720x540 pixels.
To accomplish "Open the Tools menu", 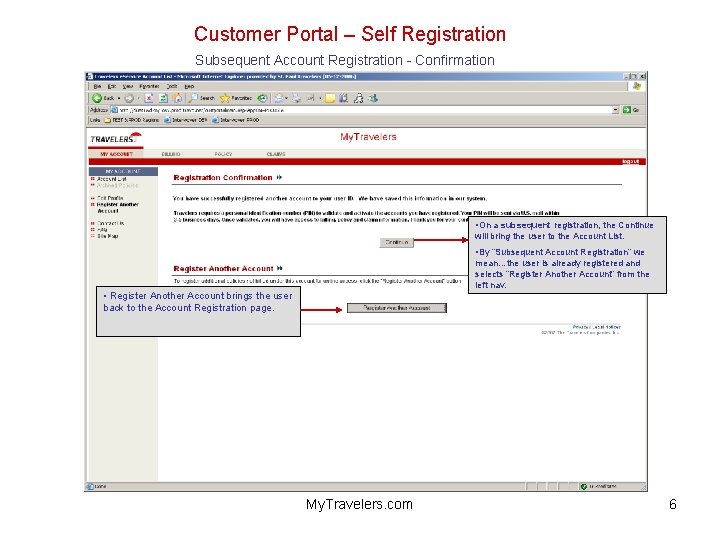I will point(172,86).
